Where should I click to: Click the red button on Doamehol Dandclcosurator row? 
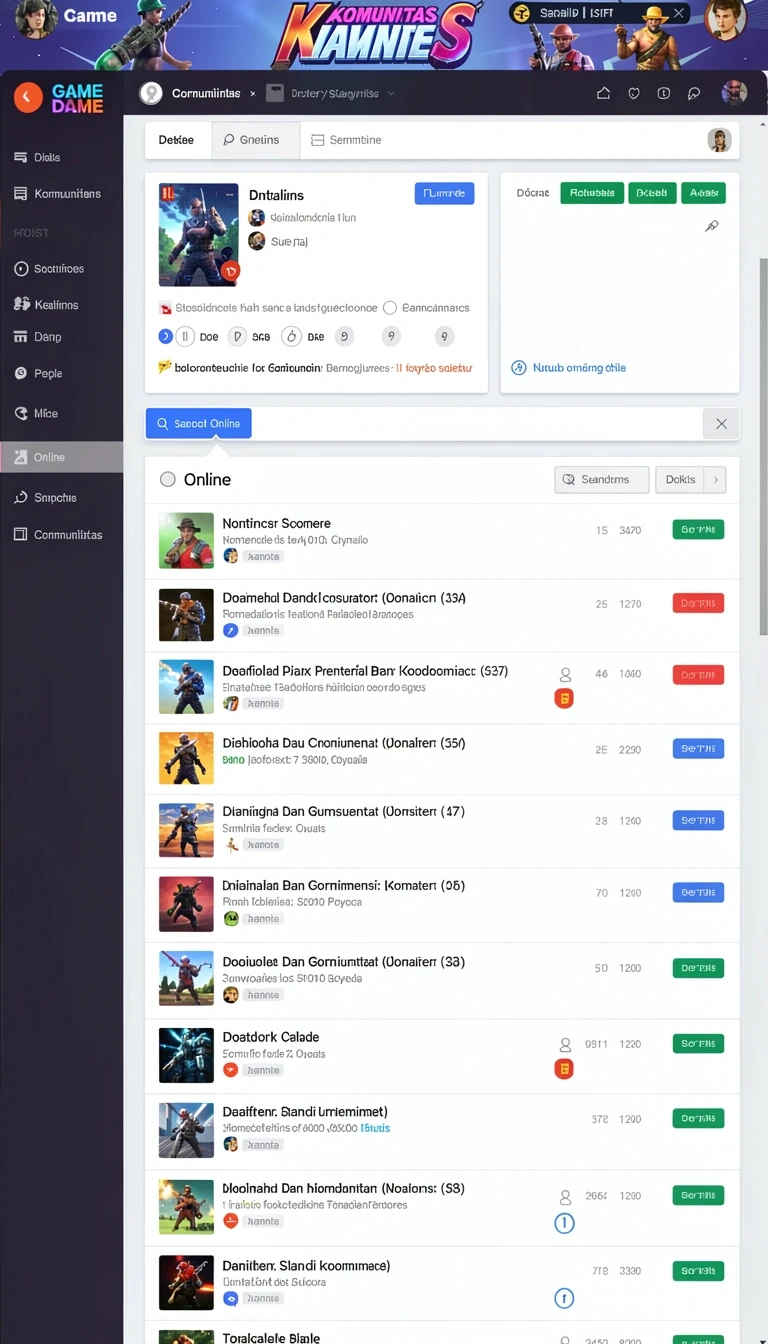point(698,603)
